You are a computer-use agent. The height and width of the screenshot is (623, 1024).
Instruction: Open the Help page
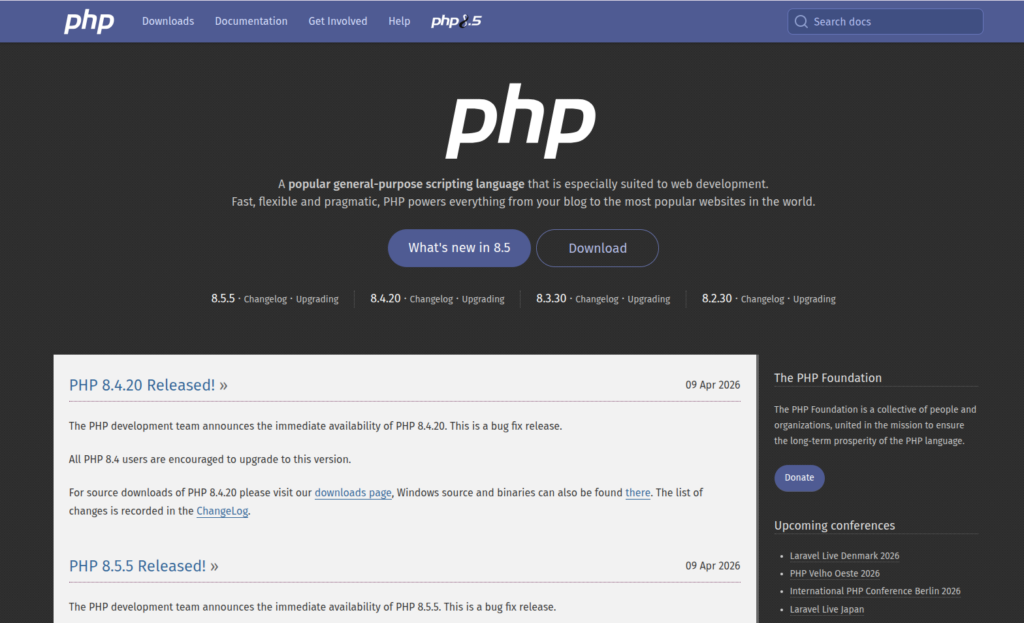pyautogui.click(x=399, y=20)
